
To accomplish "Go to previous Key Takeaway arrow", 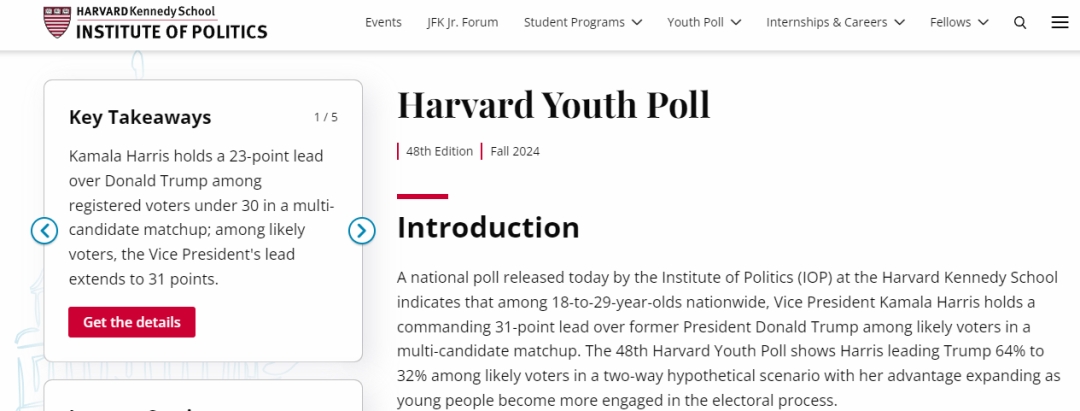I will [x=45, y=231].
